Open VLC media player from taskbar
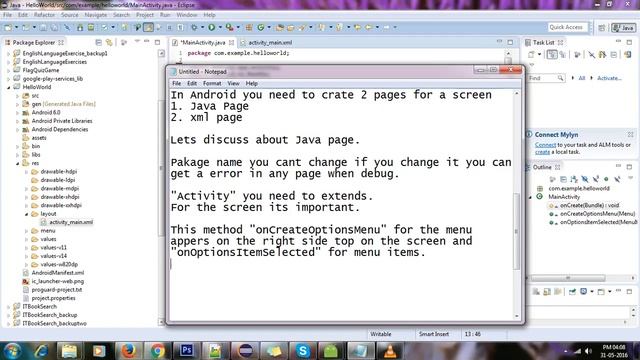The image size is (640, 360). [390, 351]
